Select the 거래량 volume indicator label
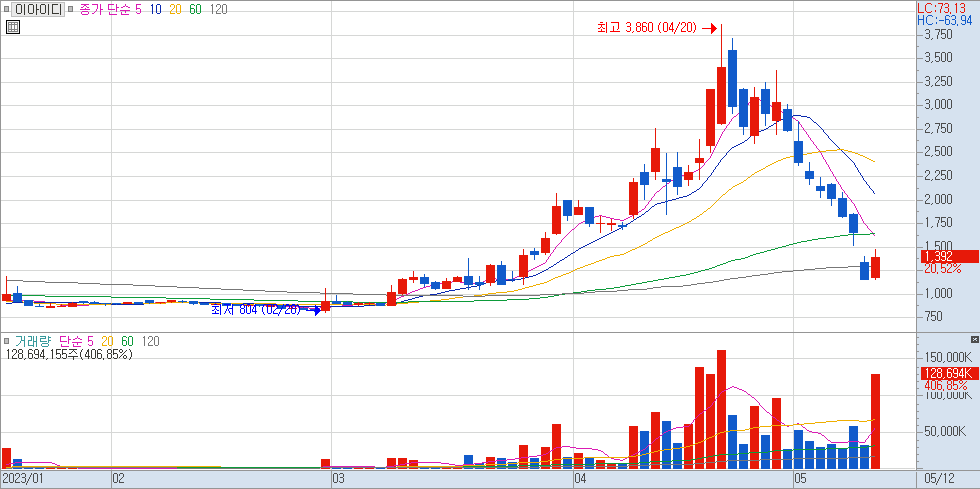The width and height of the screenshot is (980, 489). point(32,341)
